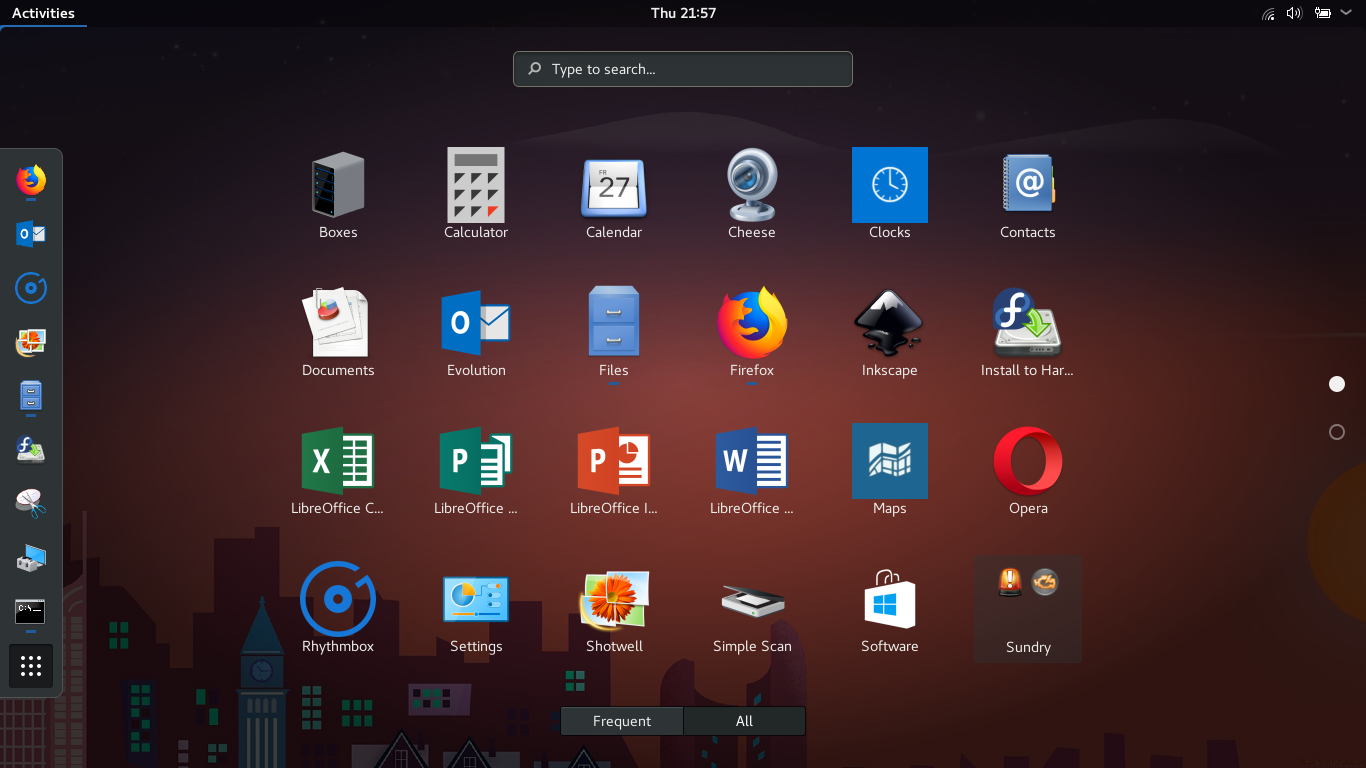Switch to the All apps view
The height and width of the screenshot is (768, 1366).
click(744, 721)
